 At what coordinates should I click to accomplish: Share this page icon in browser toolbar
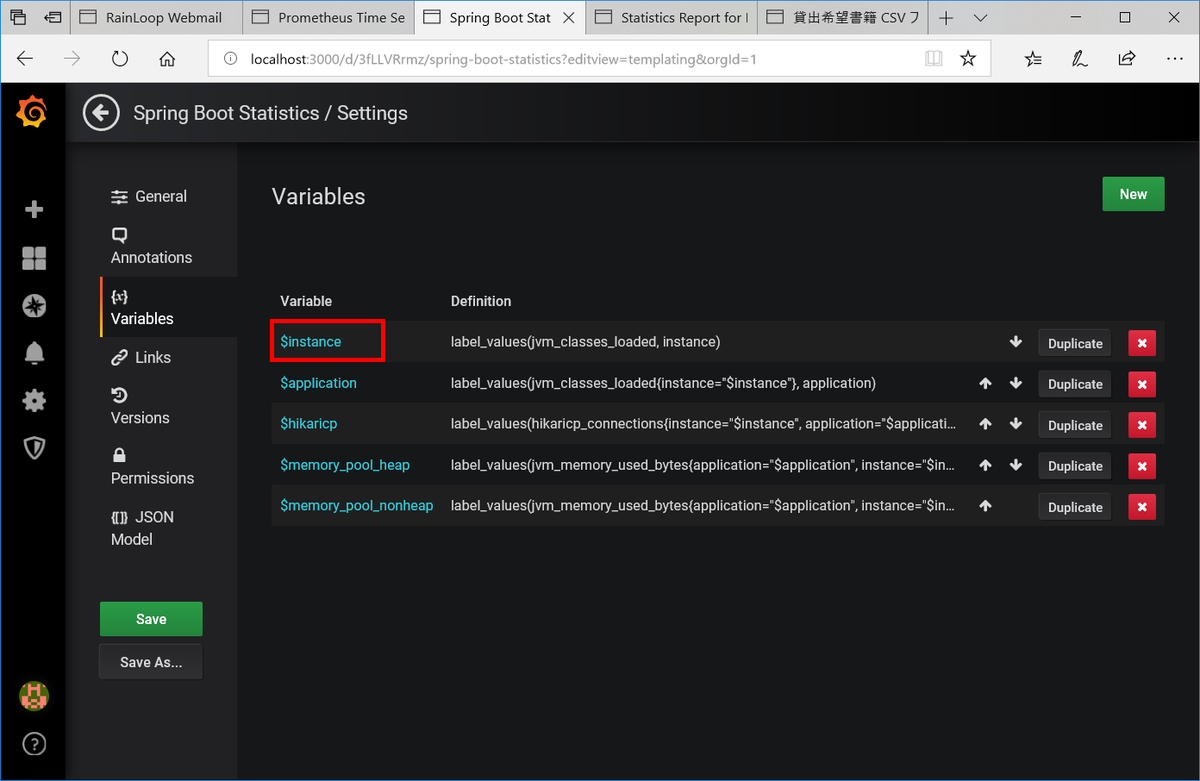pyautogui.click(x=1127, y=59)
